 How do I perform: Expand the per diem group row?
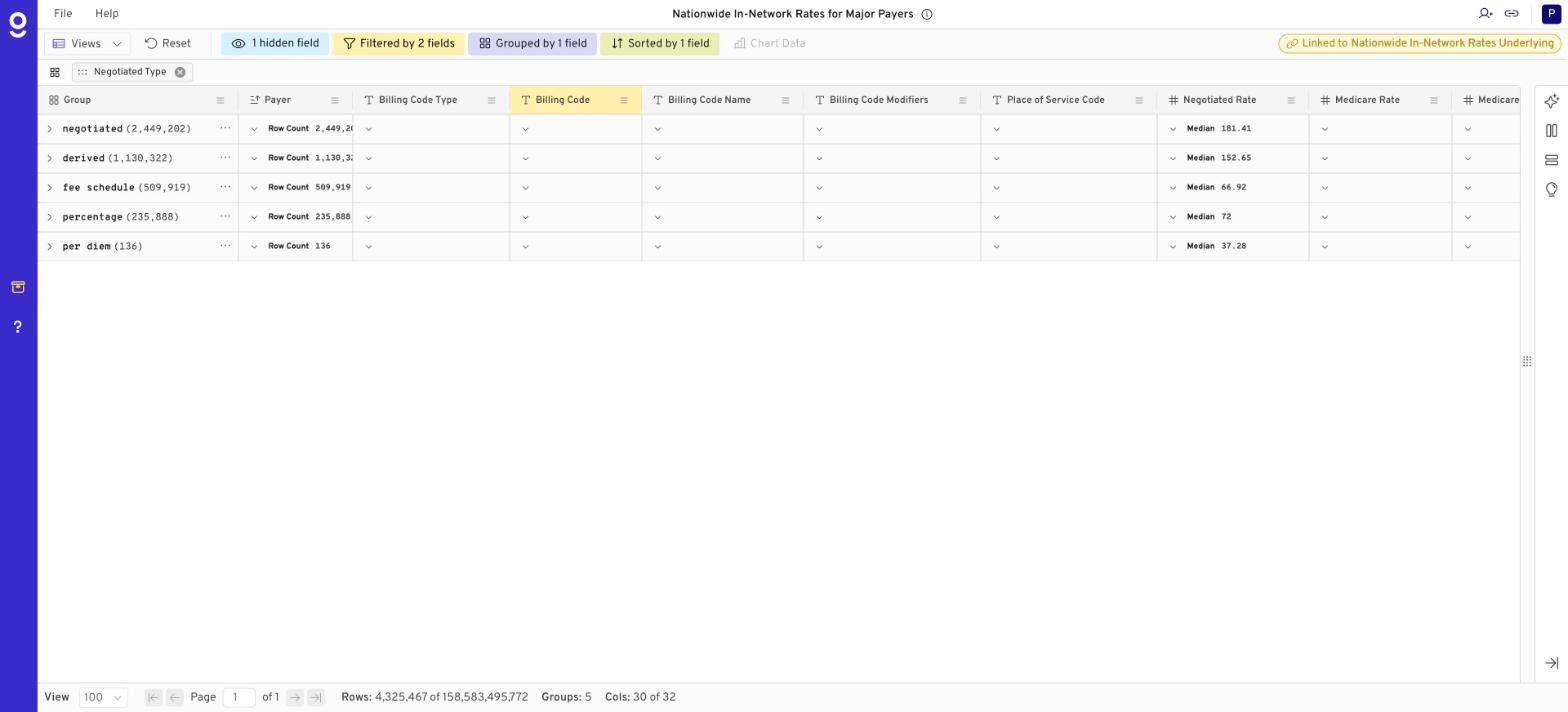(x=49, y=246)
